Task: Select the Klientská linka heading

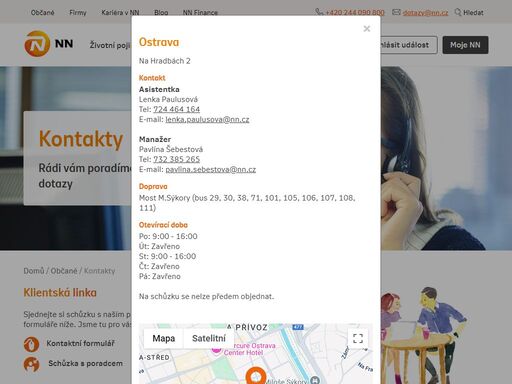Action: tap(60, 293)
